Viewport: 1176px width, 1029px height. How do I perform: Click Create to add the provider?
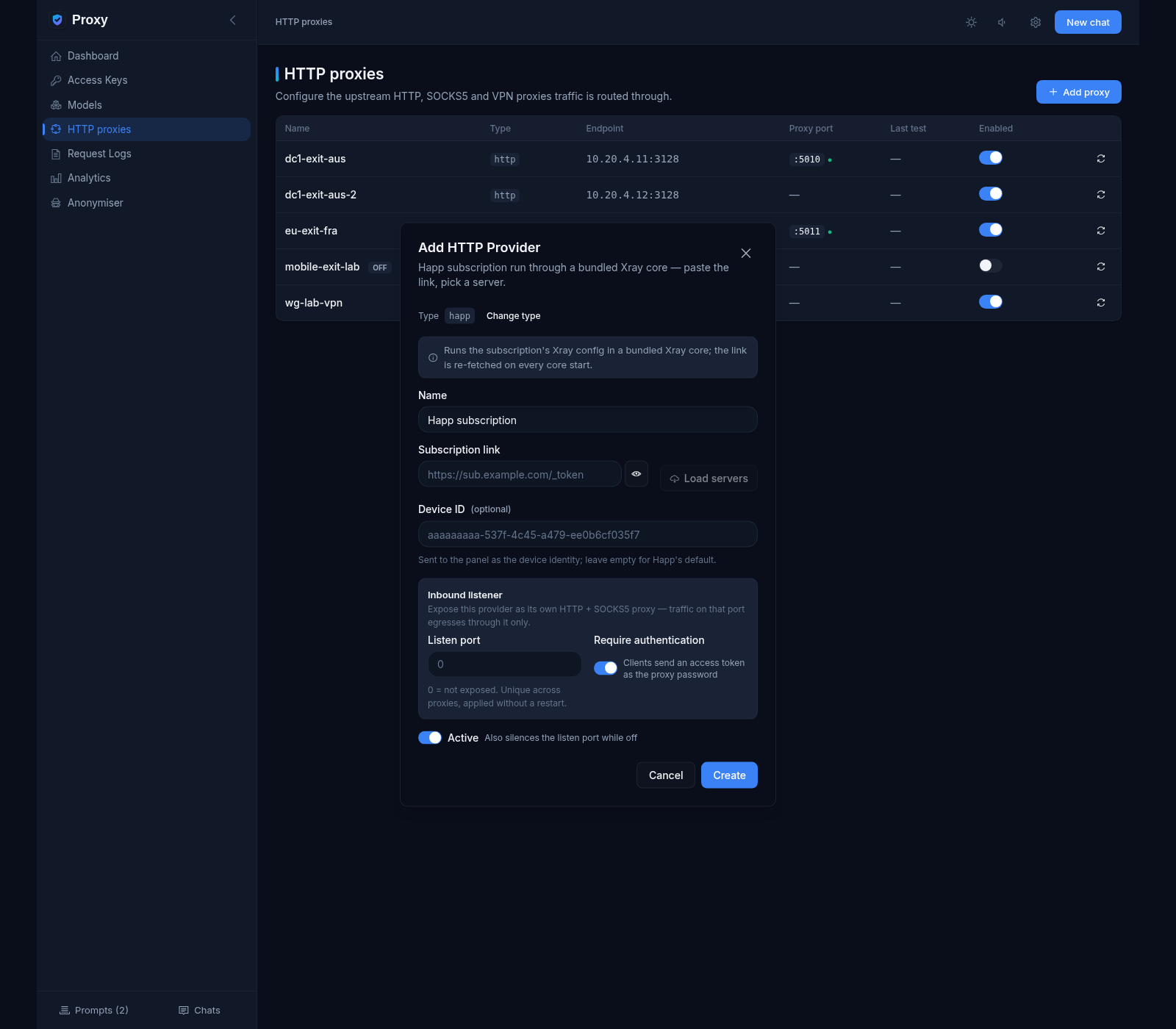coord(729,775)
